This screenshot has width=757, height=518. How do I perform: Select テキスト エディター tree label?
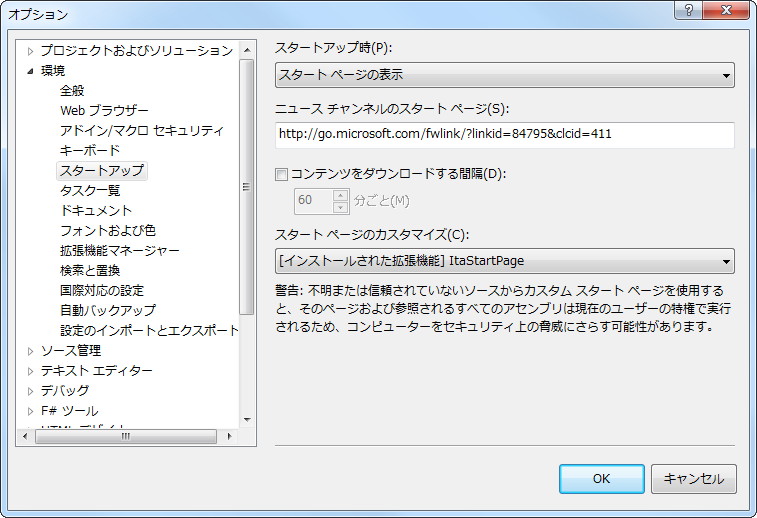point(97,371)
